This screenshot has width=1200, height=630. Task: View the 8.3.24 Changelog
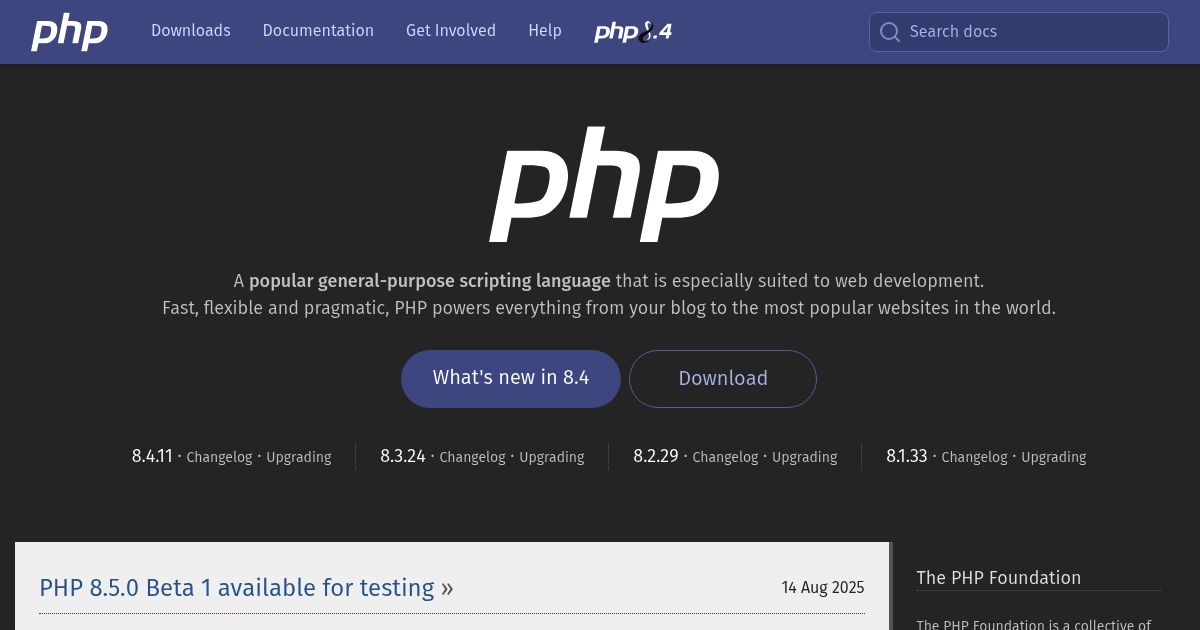click(x=472, y=457)
